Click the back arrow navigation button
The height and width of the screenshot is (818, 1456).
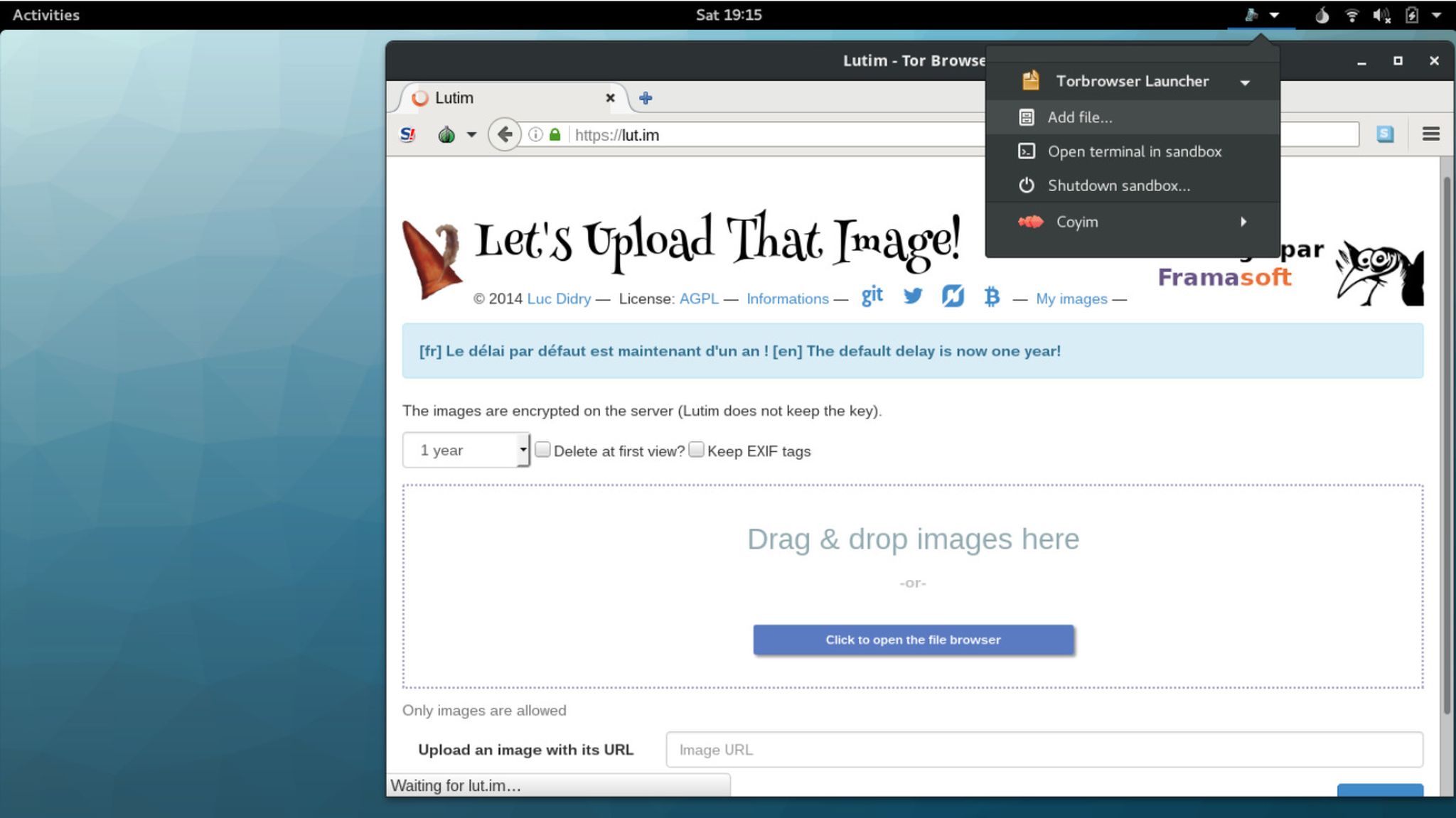504,134
